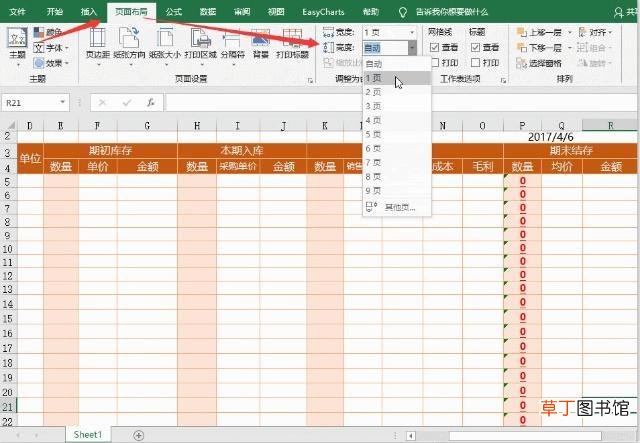Expand the 上移一层 dropdown arrow
Viewport: 640px width, 443px height.
pyautogui.click(x=569, y=32)
